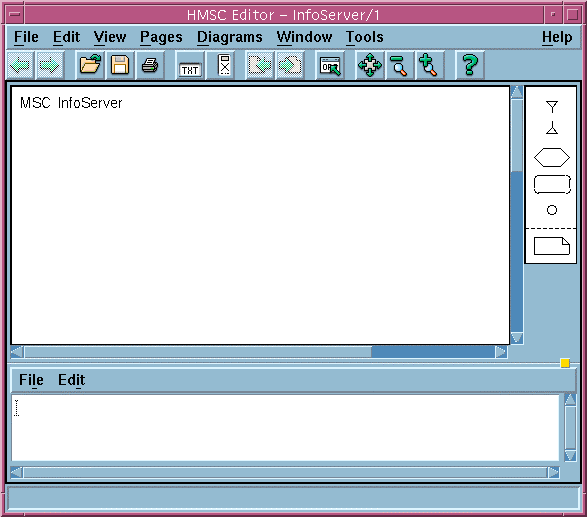The width and height of the screenshot is (587, 517).
Task: Click the drawing area horizontal scrollbar right arrow
Action: (501, 352)
